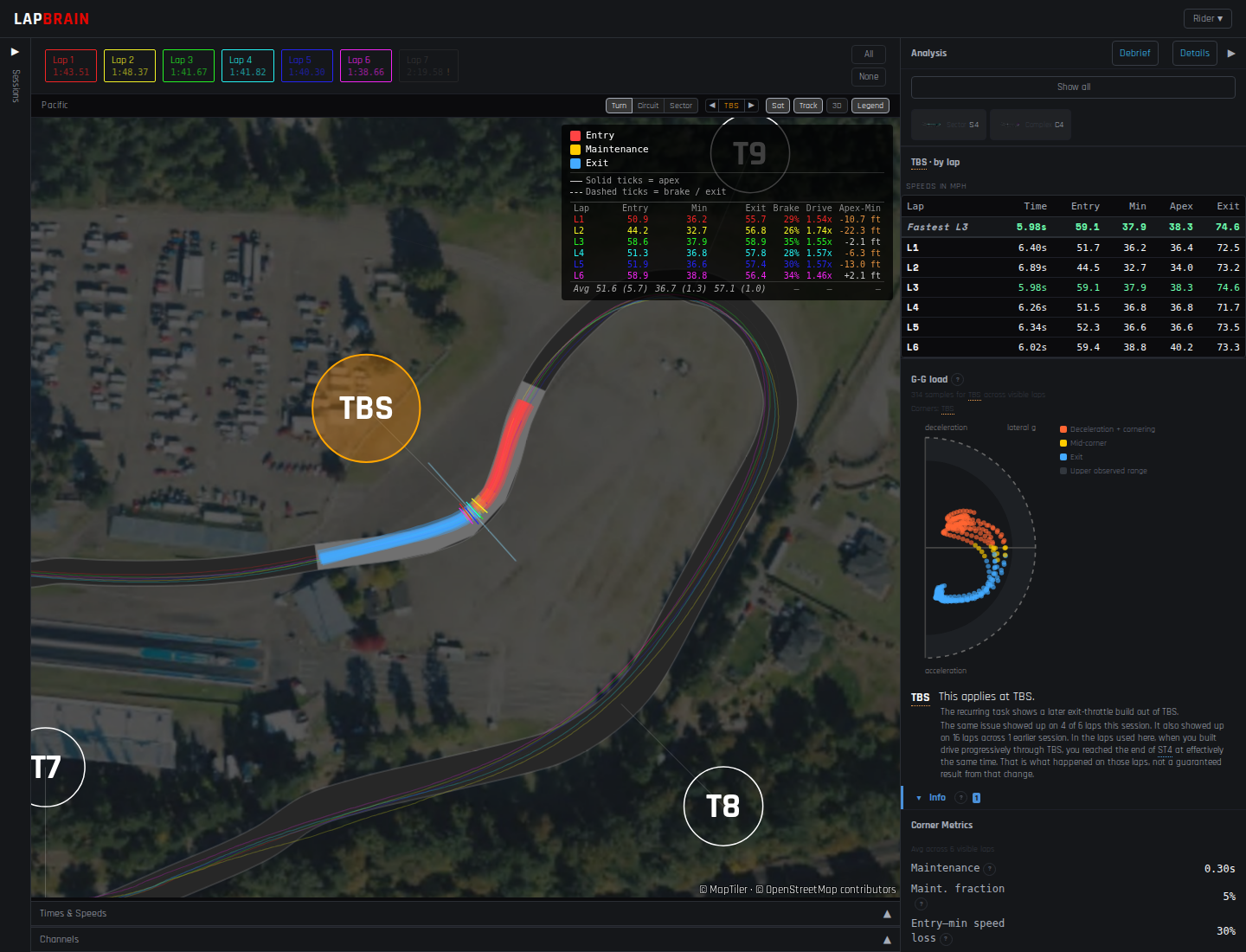1246x952 pixels.
Task: Toggle Lap 4 visibility chip
Action: pos(247,66)
